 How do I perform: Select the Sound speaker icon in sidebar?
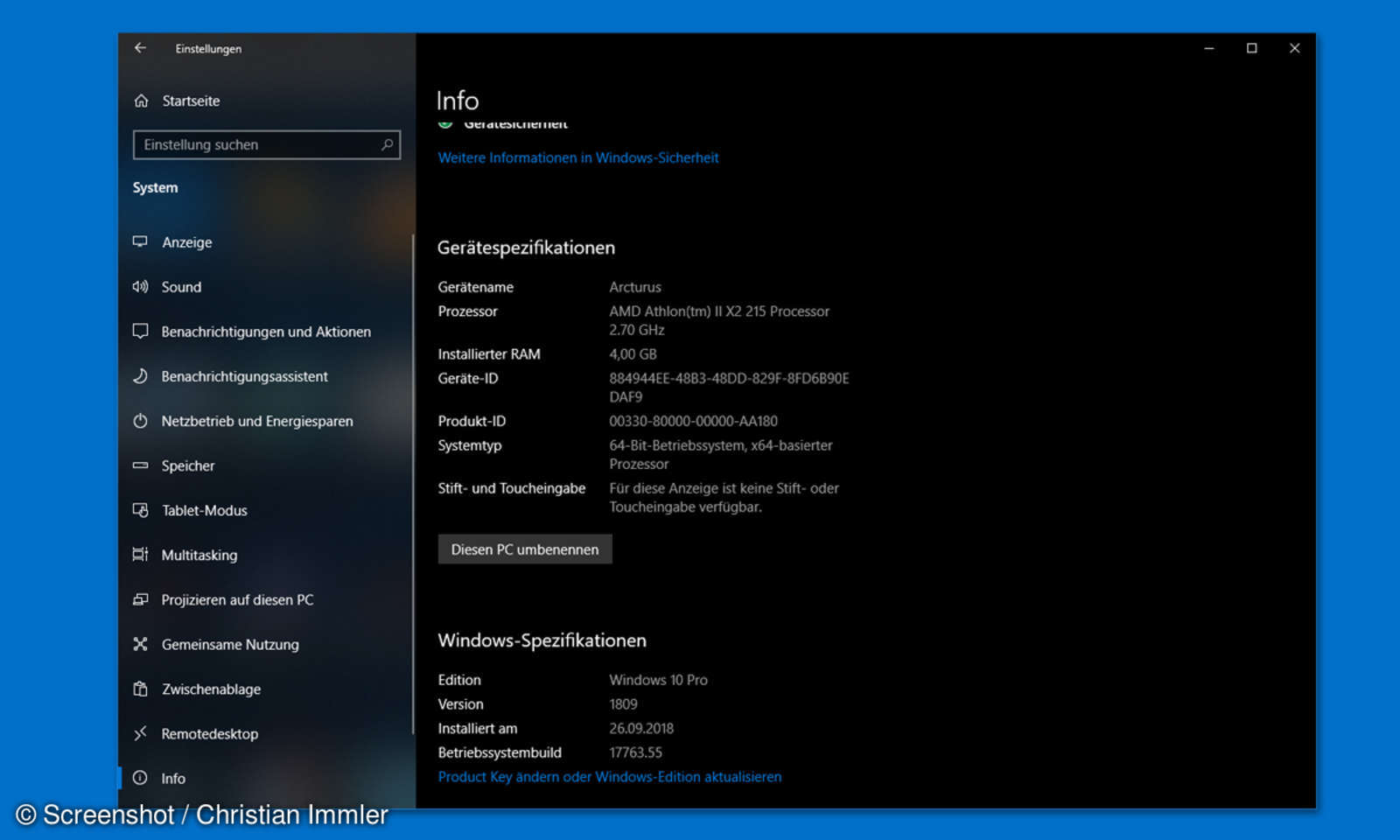[141, 287]
